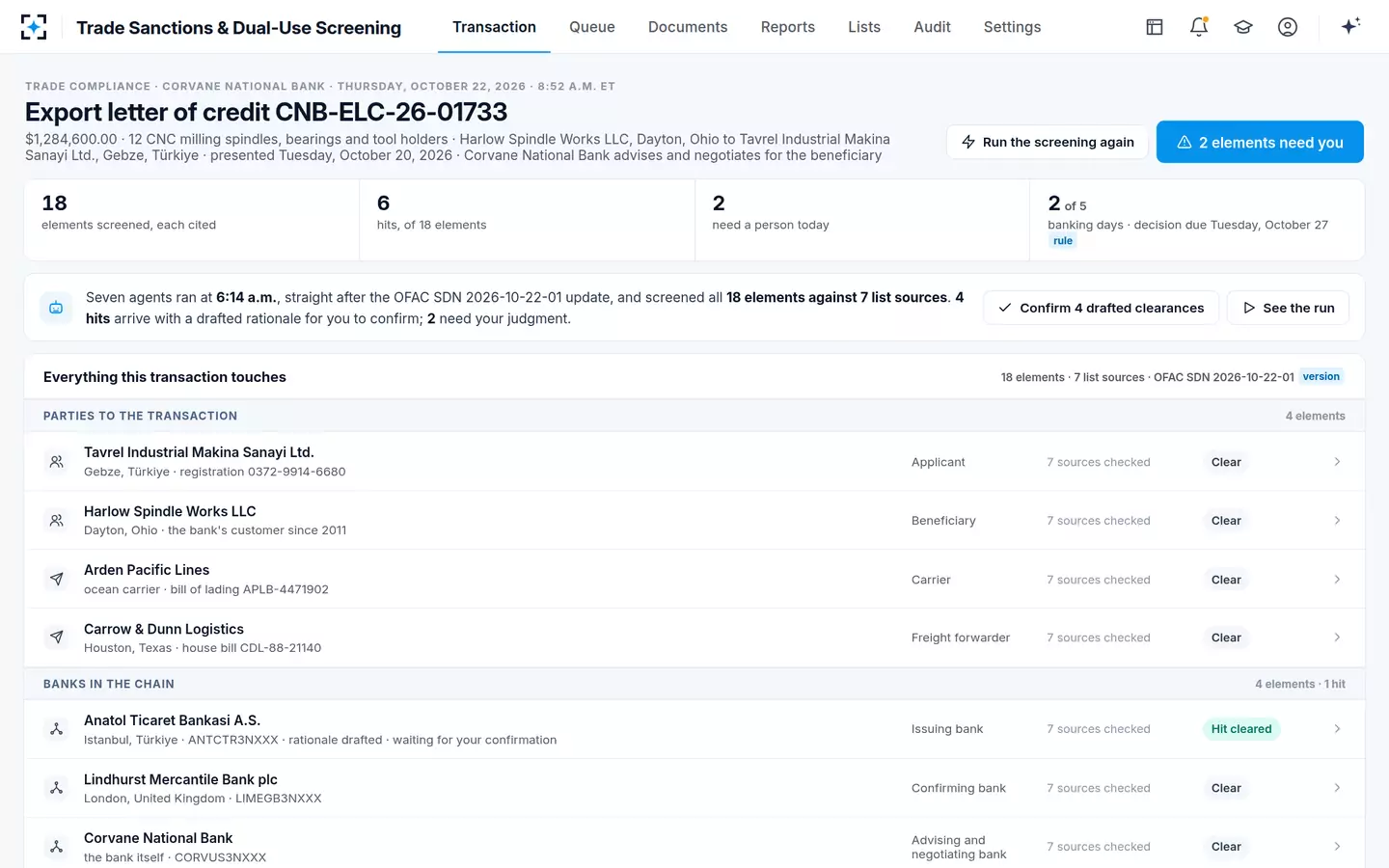Expand the Anatol Ticaret Bankasi row chevron
Image resolution: width=1389 pixels, height=868 pixels.
tap(1337, 729)
